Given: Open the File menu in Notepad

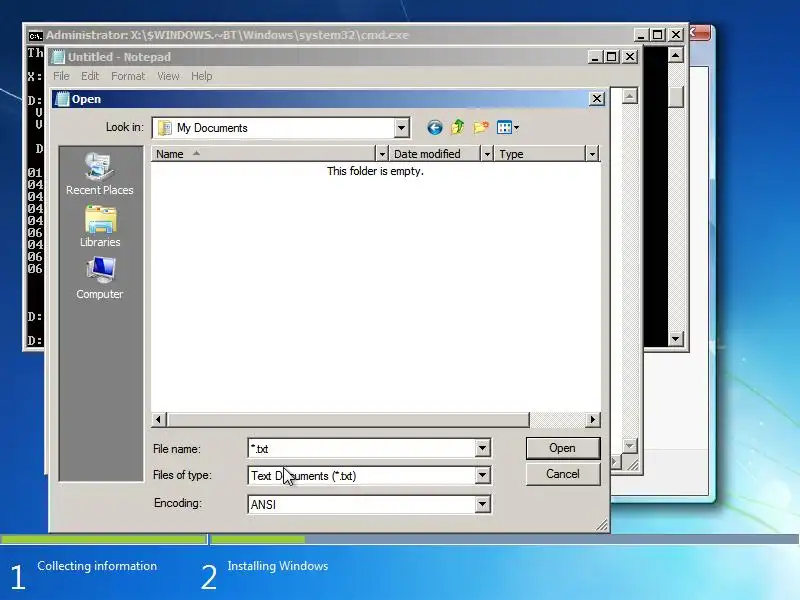Looking at the screenshot, I should point(61,76).
